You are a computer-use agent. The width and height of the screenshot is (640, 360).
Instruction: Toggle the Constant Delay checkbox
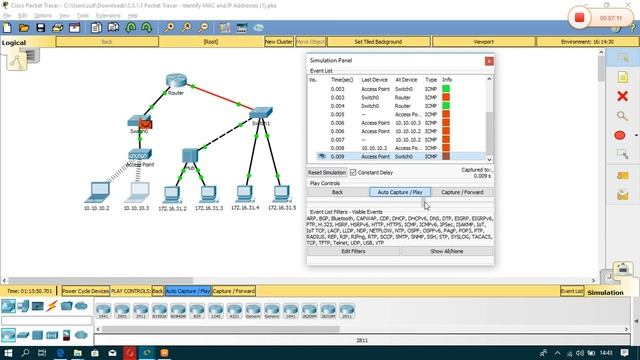(x=353, y=172)
